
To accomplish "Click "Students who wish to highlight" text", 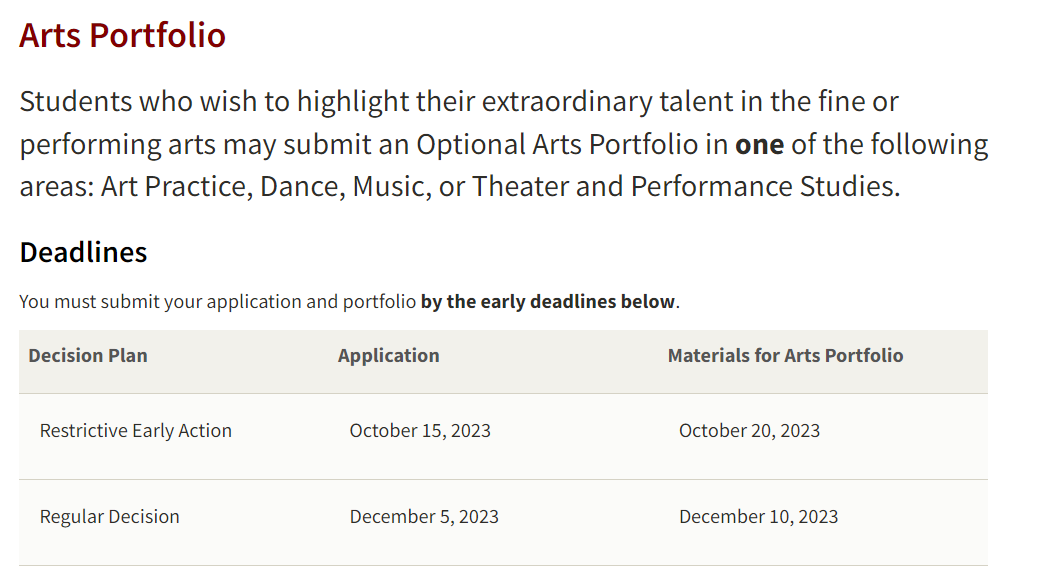I will [214, 102].
